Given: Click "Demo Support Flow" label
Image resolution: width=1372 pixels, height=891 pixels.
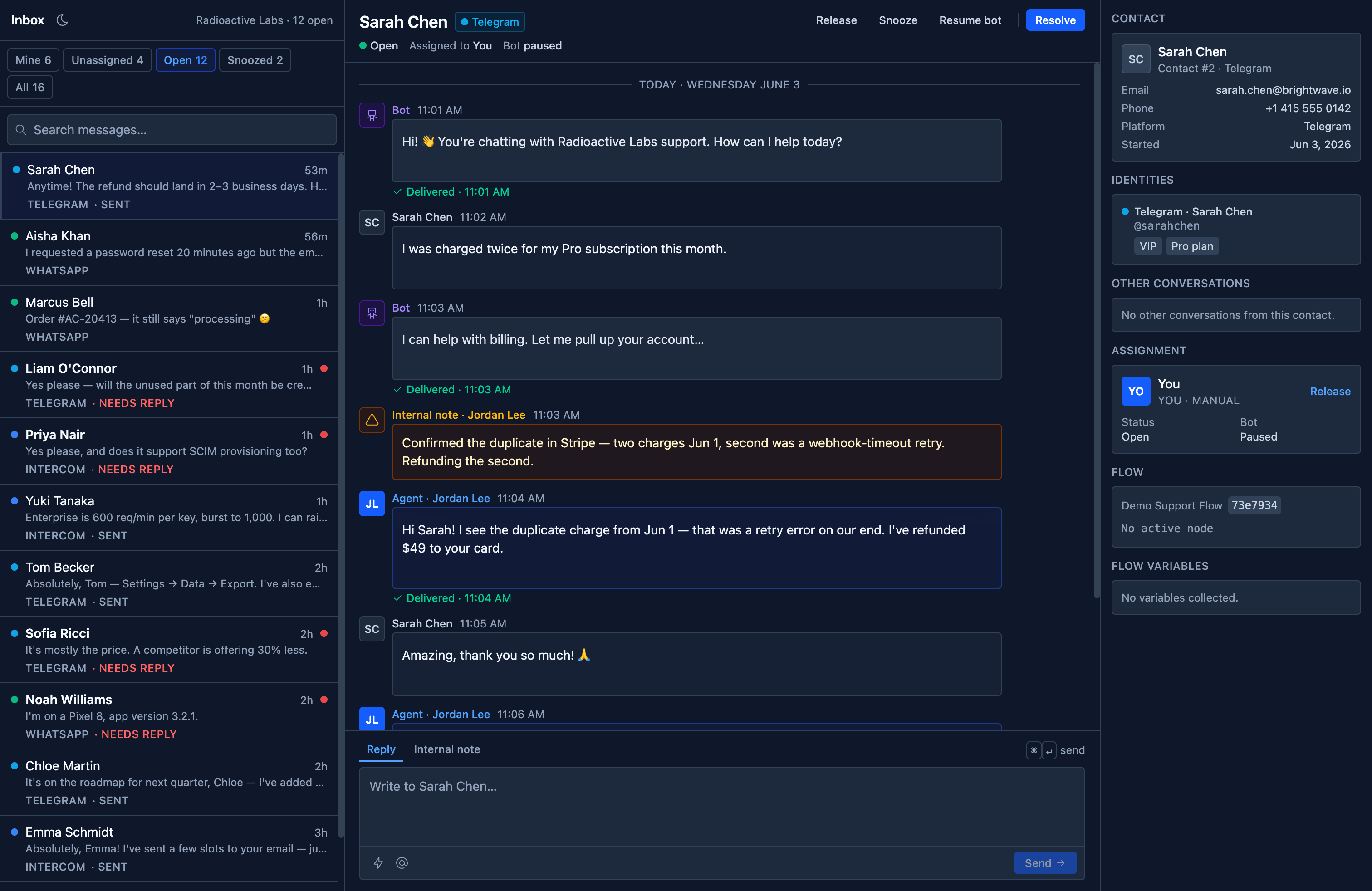Looking at the screenshot, I should point(1171,505).
